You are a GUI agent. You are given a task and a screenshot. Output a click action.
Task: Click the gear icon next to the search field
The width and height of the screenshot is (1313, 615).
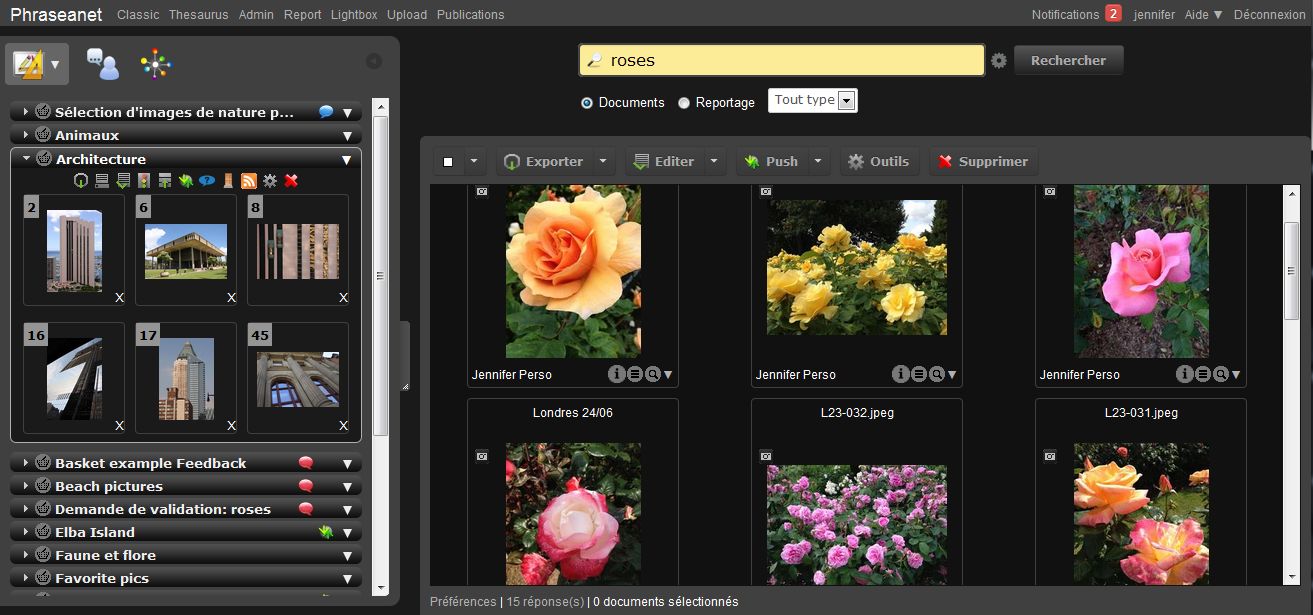[x=998, y=60]
